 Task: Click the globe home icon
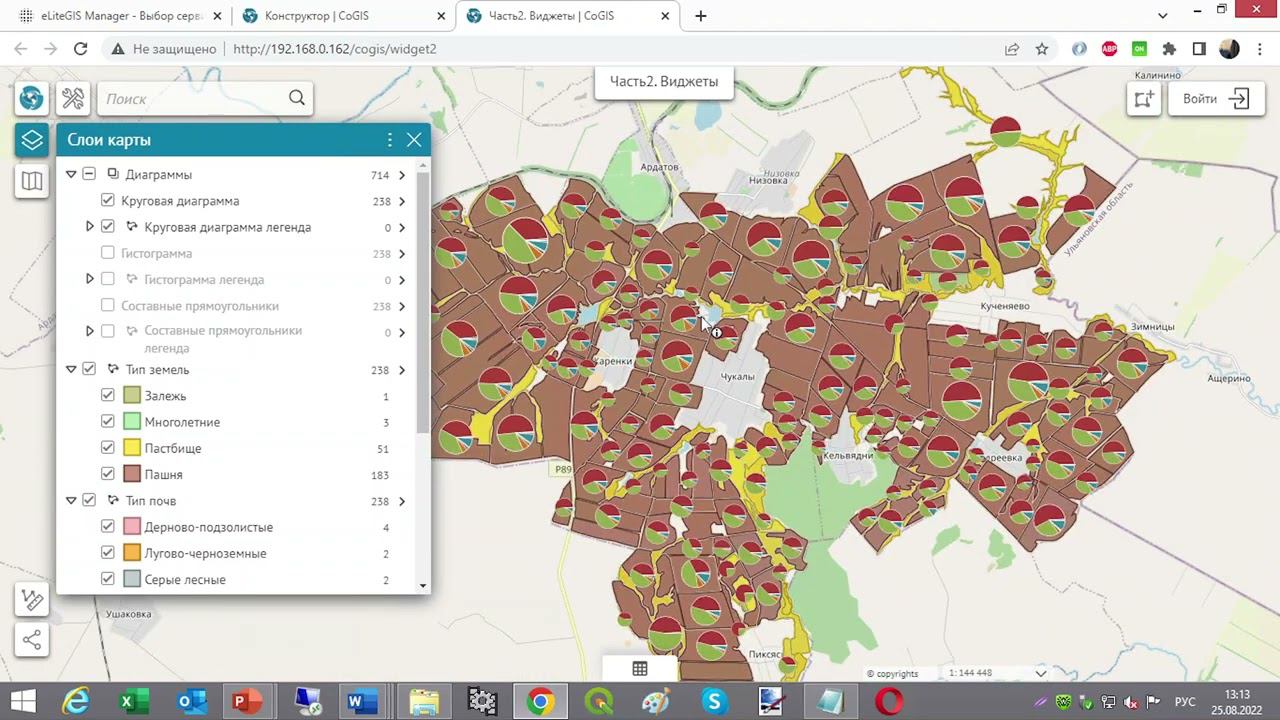[32, 98]
